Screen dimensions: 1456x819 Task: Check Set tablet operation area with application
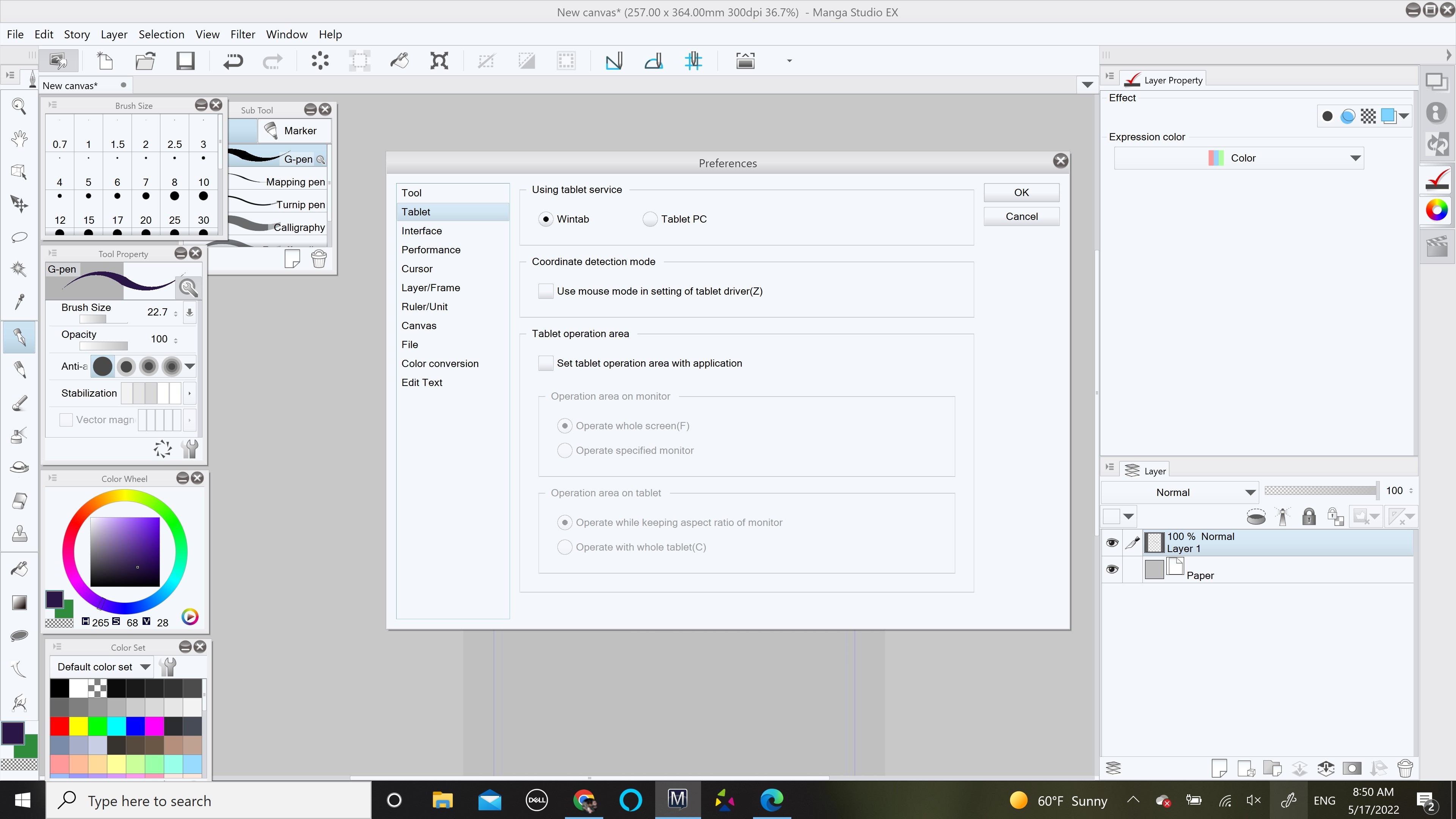[546, 364]
